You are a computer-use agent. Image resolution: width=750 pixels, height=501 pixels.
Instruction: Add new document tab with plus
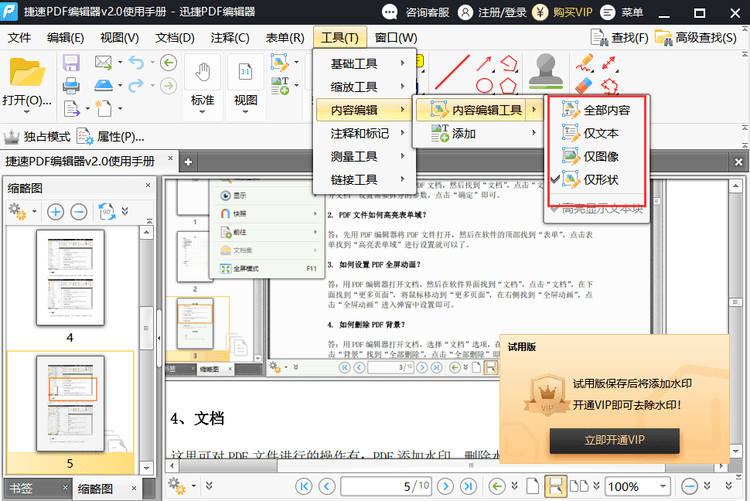click(188, 162)
